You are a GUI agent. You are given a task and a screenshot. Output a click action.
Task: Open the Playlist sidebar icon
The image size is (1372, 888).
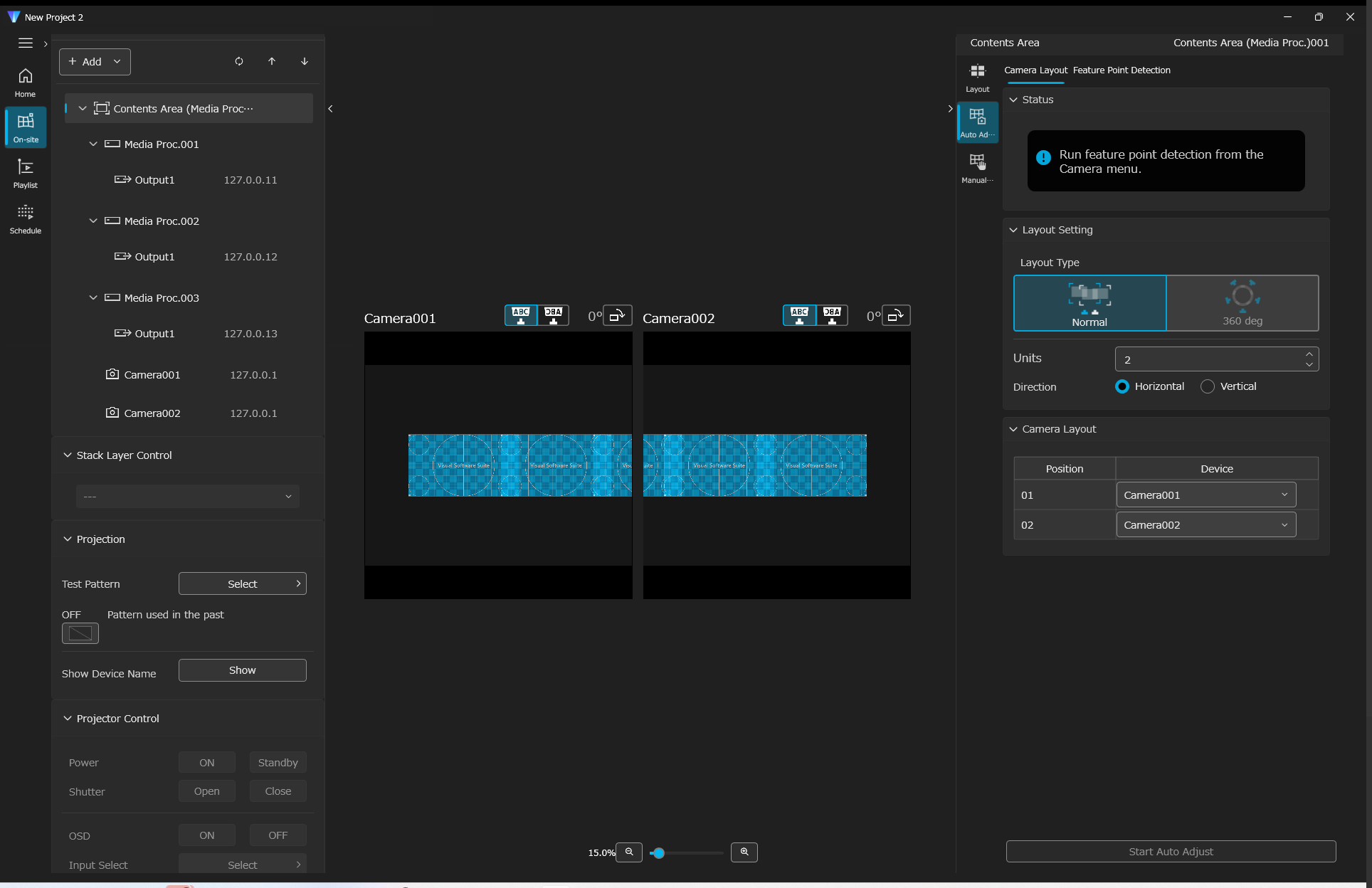[26, 173]
